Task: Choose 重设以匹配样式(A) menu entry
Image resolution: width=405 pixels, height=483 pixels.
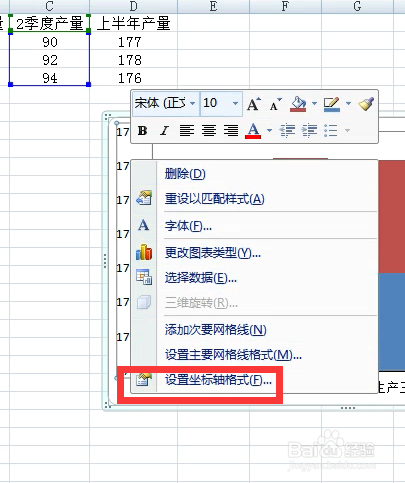Action: coord(255,199)
